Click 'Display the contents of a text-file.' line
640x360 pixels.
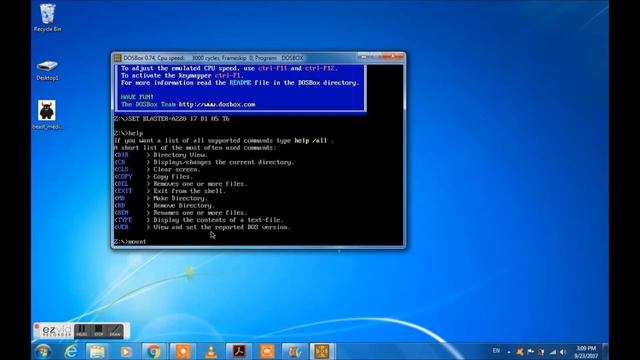pos(218,220)
